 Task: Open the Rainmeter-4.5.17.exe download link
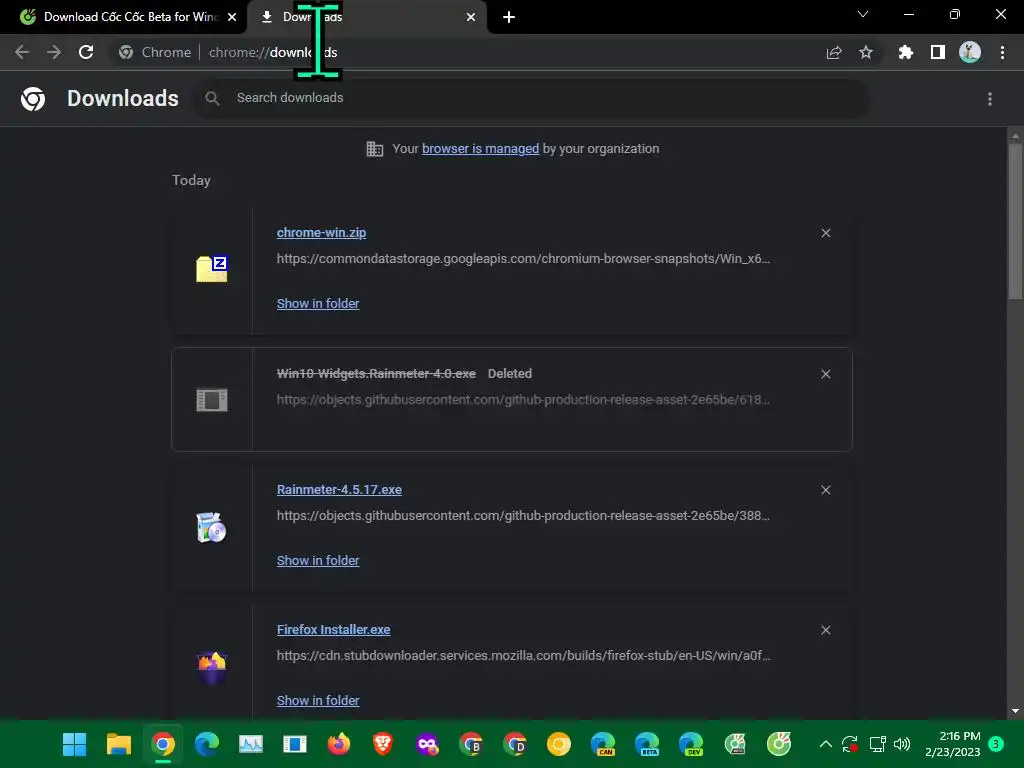coord(339,490)
